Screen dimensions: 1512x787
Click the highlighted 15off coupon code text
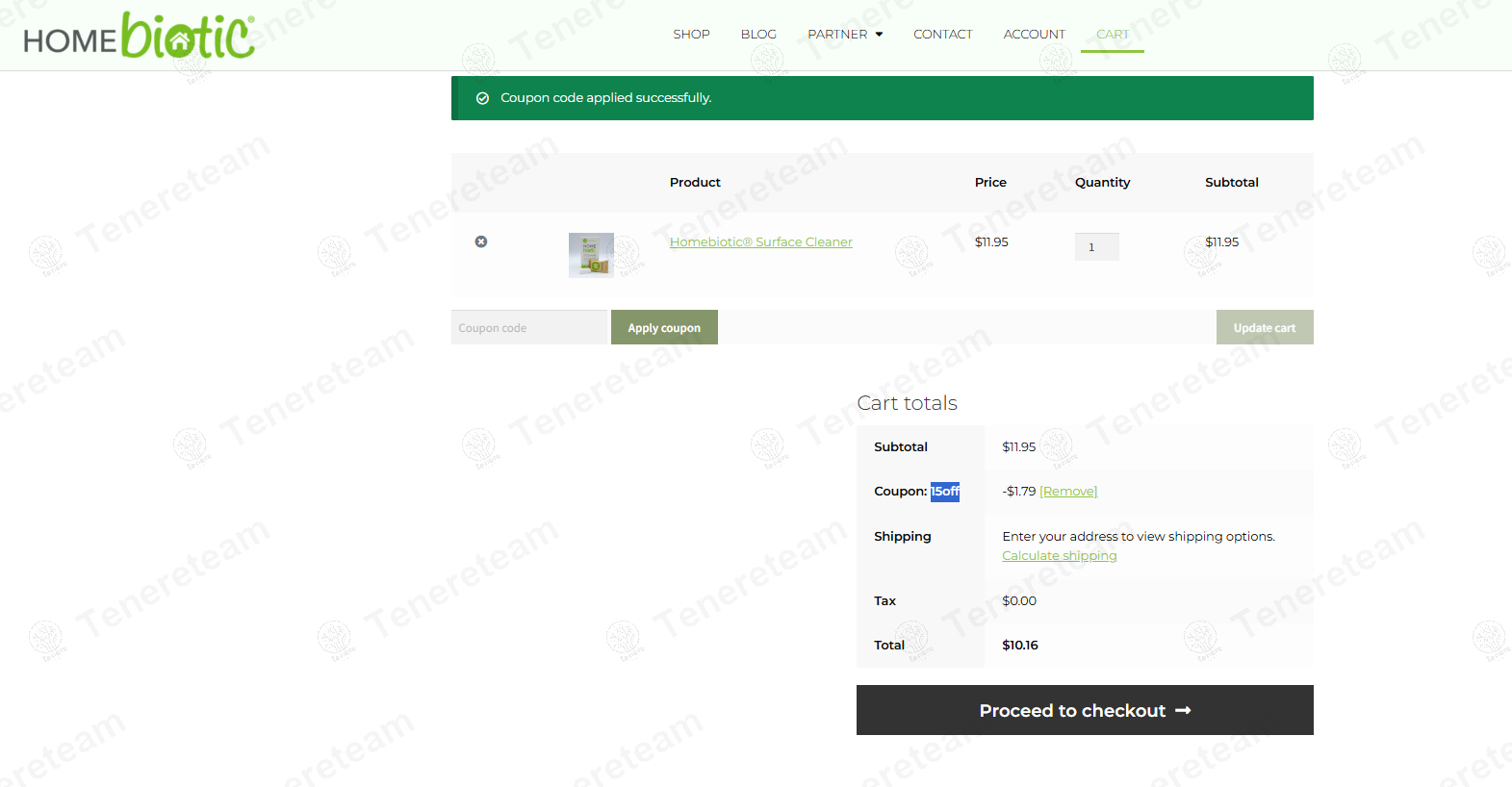(945, 492)
